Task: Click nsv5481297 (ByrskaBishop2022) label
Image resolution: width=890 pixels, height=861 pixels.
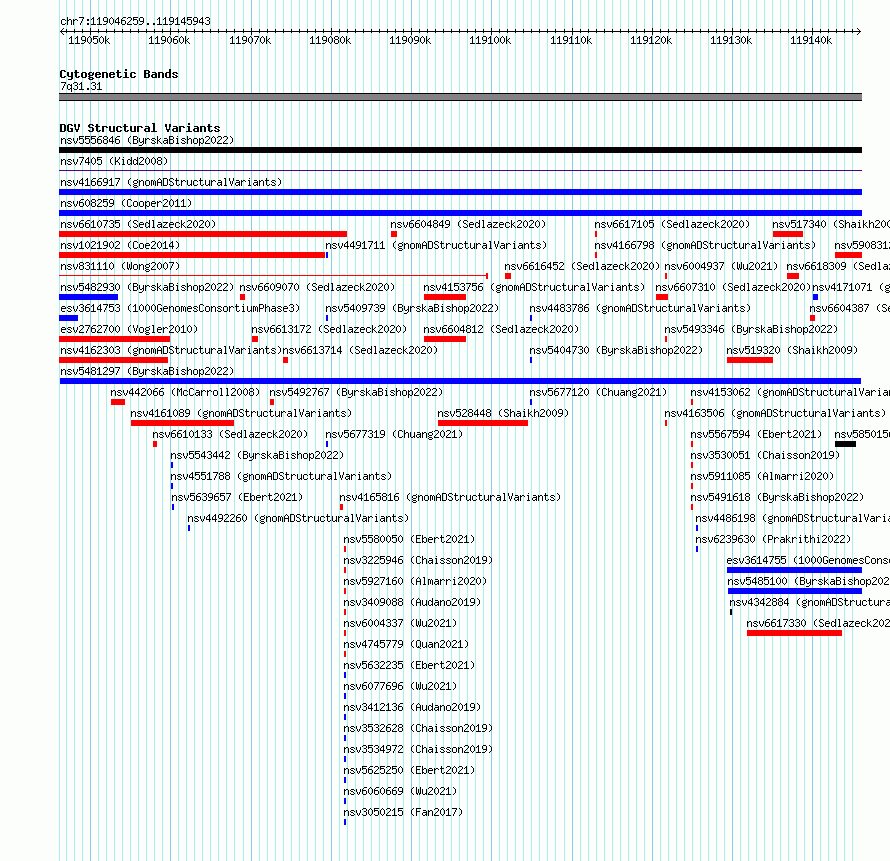Action: [x=147, y=371]
